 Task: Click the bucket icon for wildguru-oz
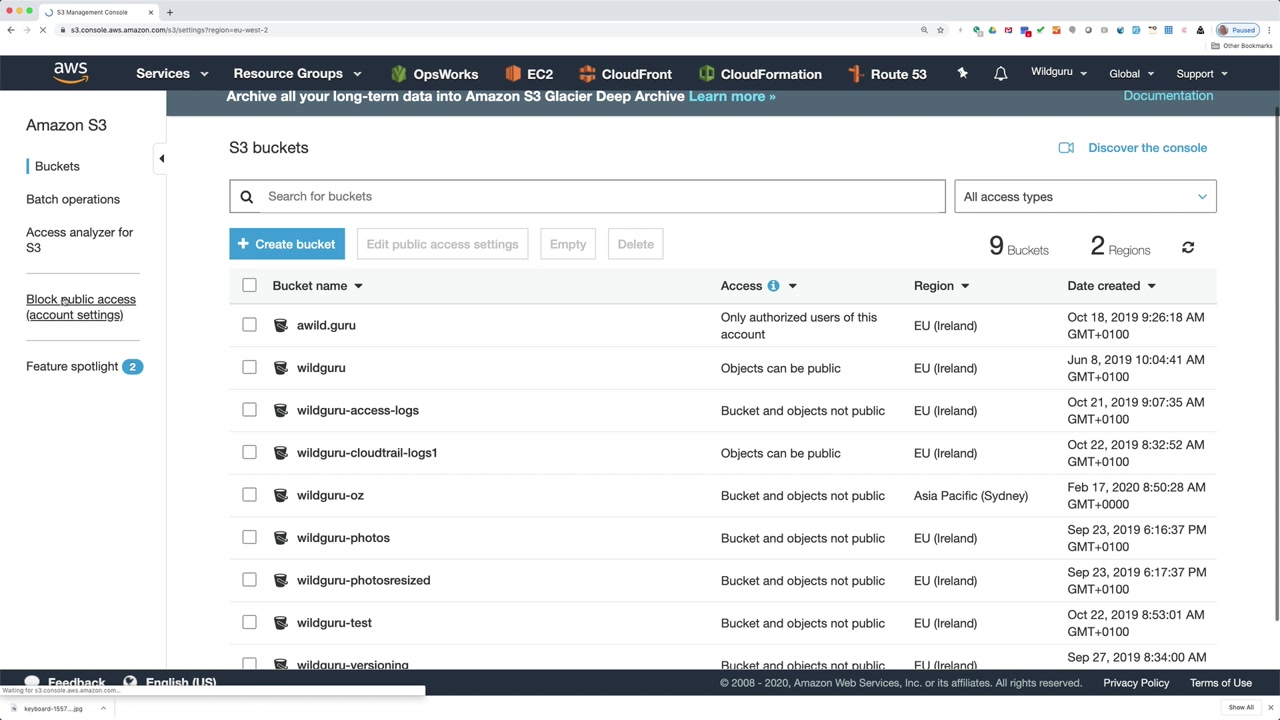[x=280, y=495]
